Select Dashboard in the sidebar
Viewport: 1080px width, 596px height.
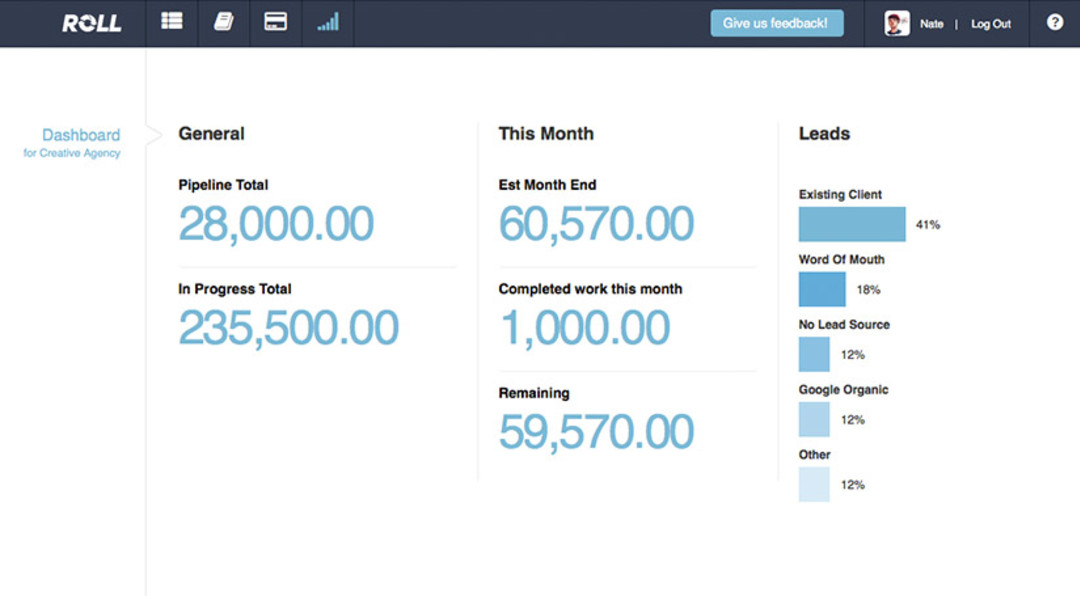coord(81,135)
